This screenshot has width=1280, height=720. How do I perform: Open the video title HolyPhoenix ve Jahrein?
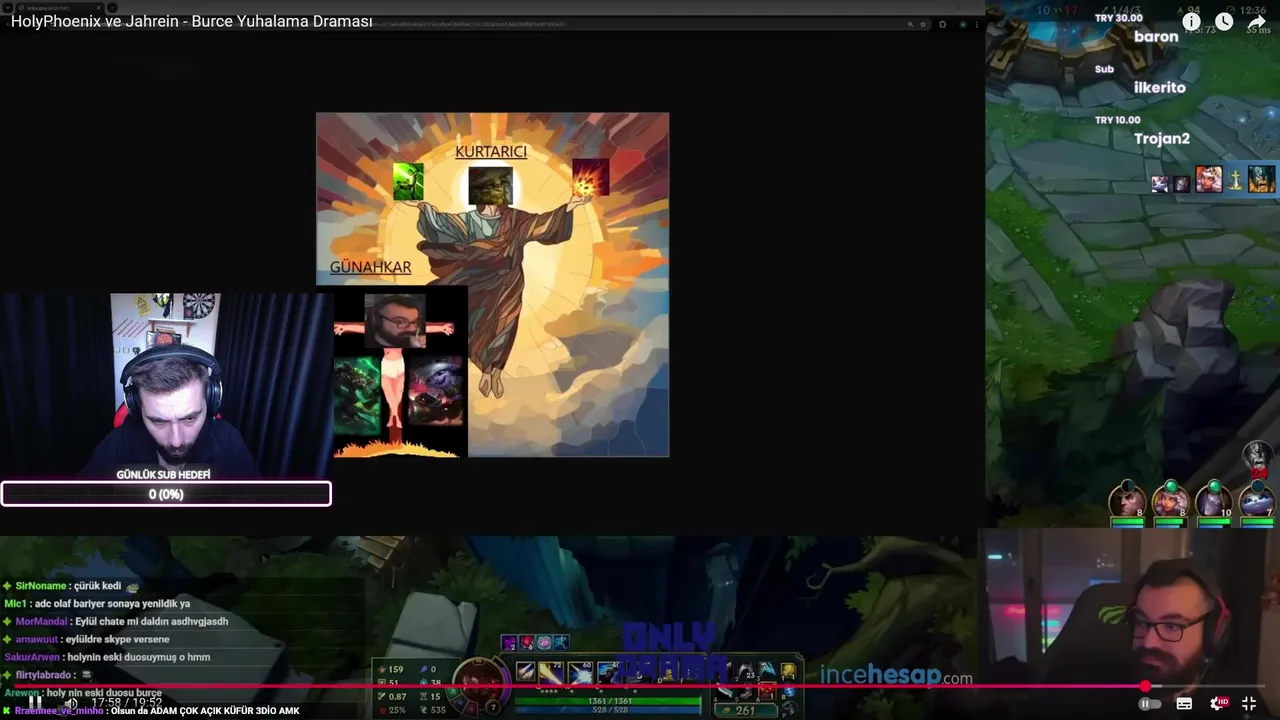(192, 21)
